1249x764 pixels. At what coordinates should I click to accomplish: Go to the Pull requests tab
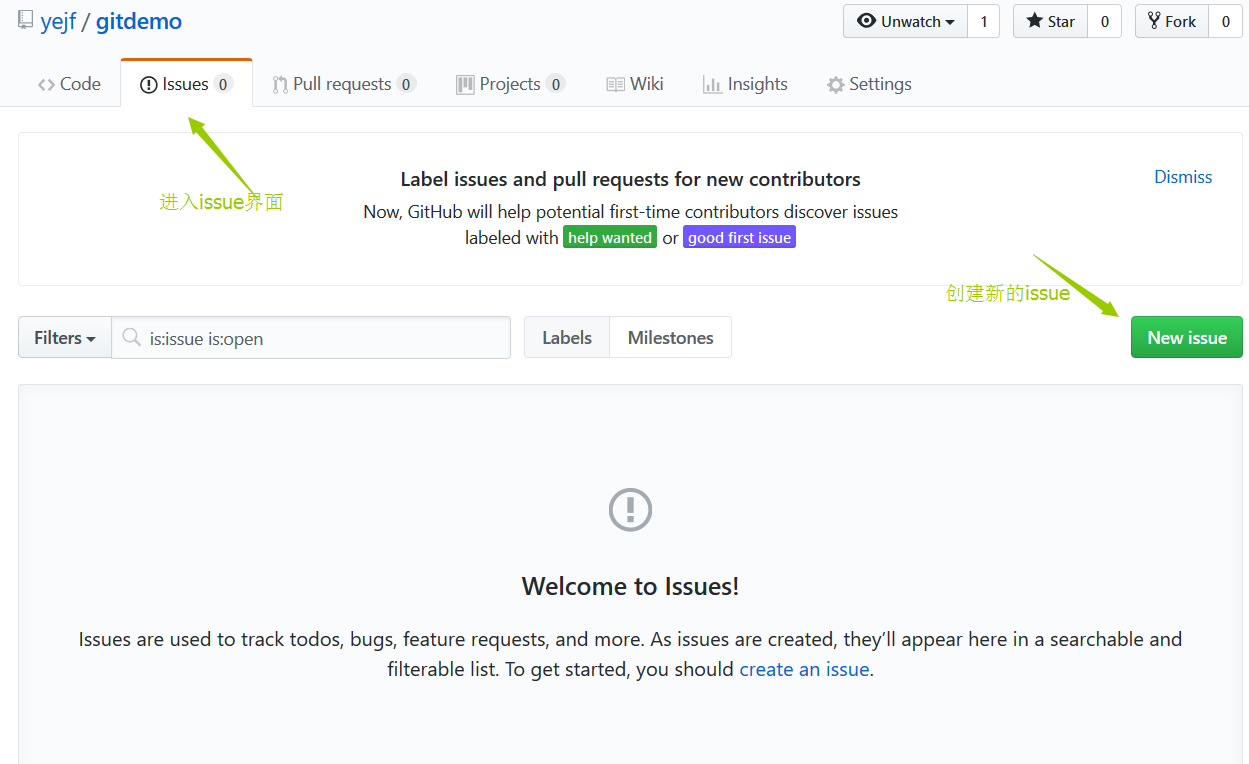(344, 84)
